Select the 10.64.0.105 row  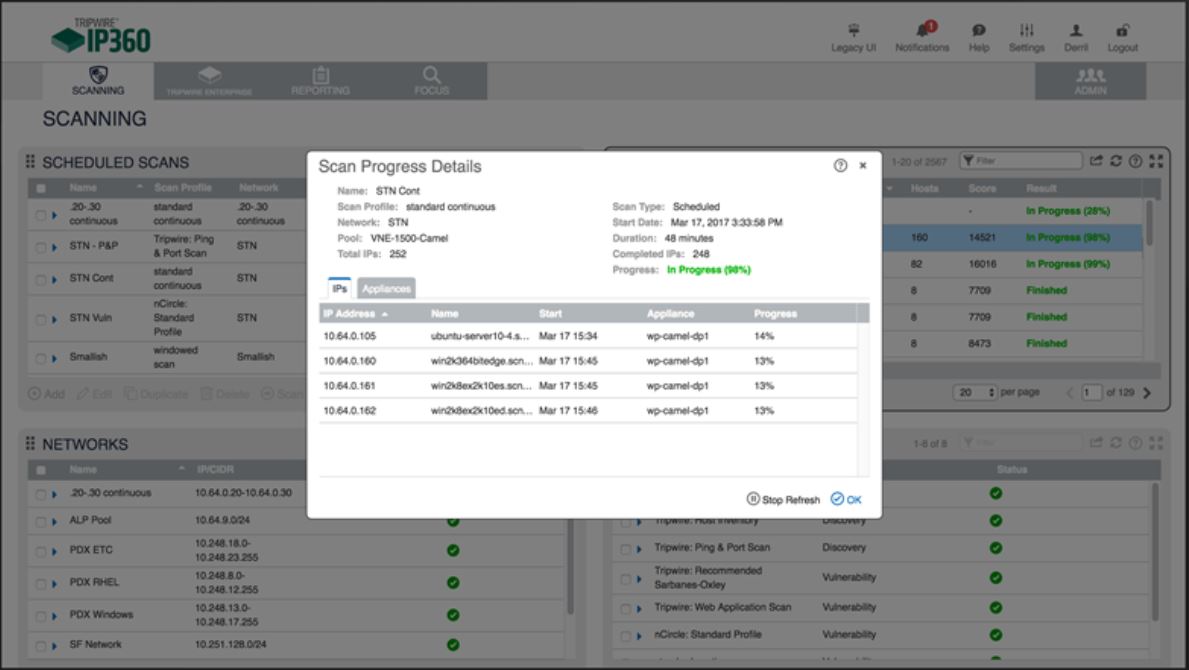tap(588, 336)
